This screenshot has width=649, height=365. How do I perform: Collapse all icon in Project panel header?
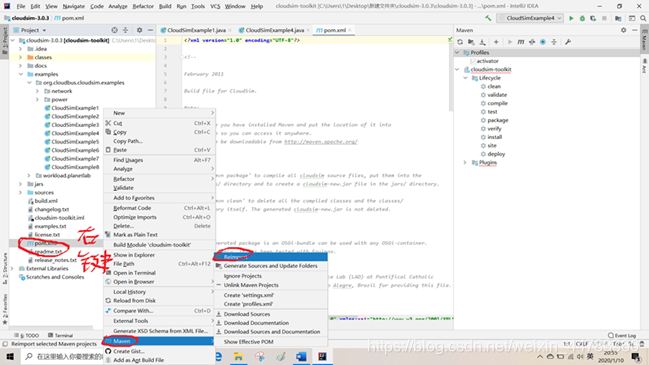(125, 30)
